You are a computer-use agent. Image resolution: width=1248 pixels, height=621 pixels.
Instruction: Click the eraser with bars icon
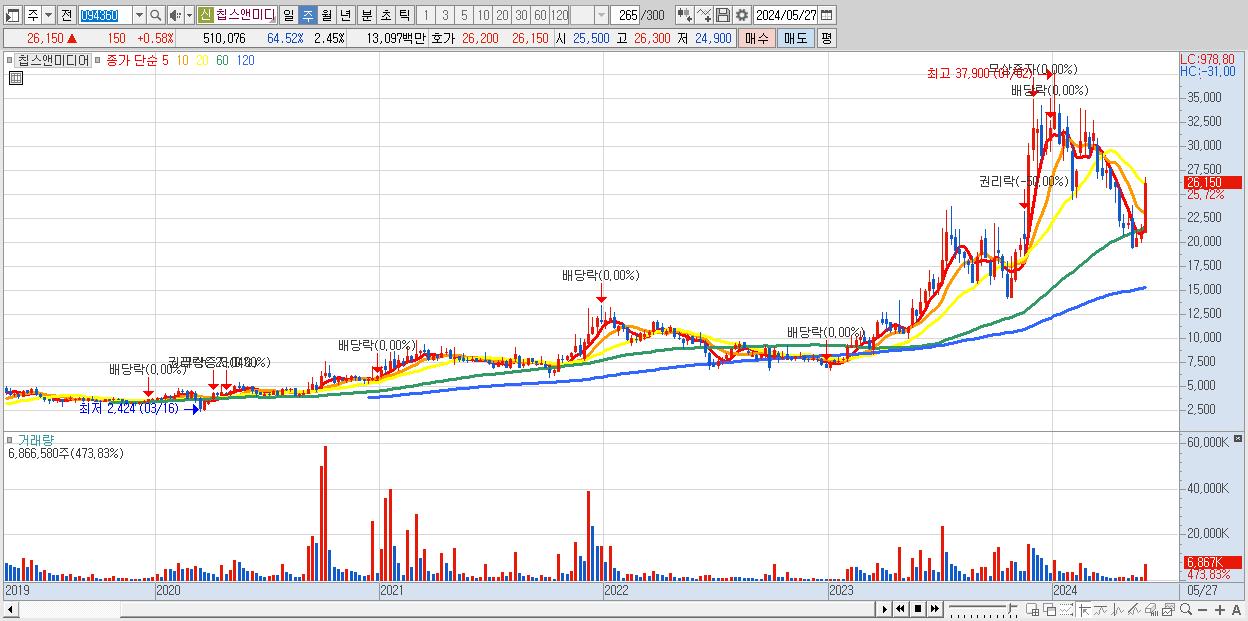[x=1152, y=610]
